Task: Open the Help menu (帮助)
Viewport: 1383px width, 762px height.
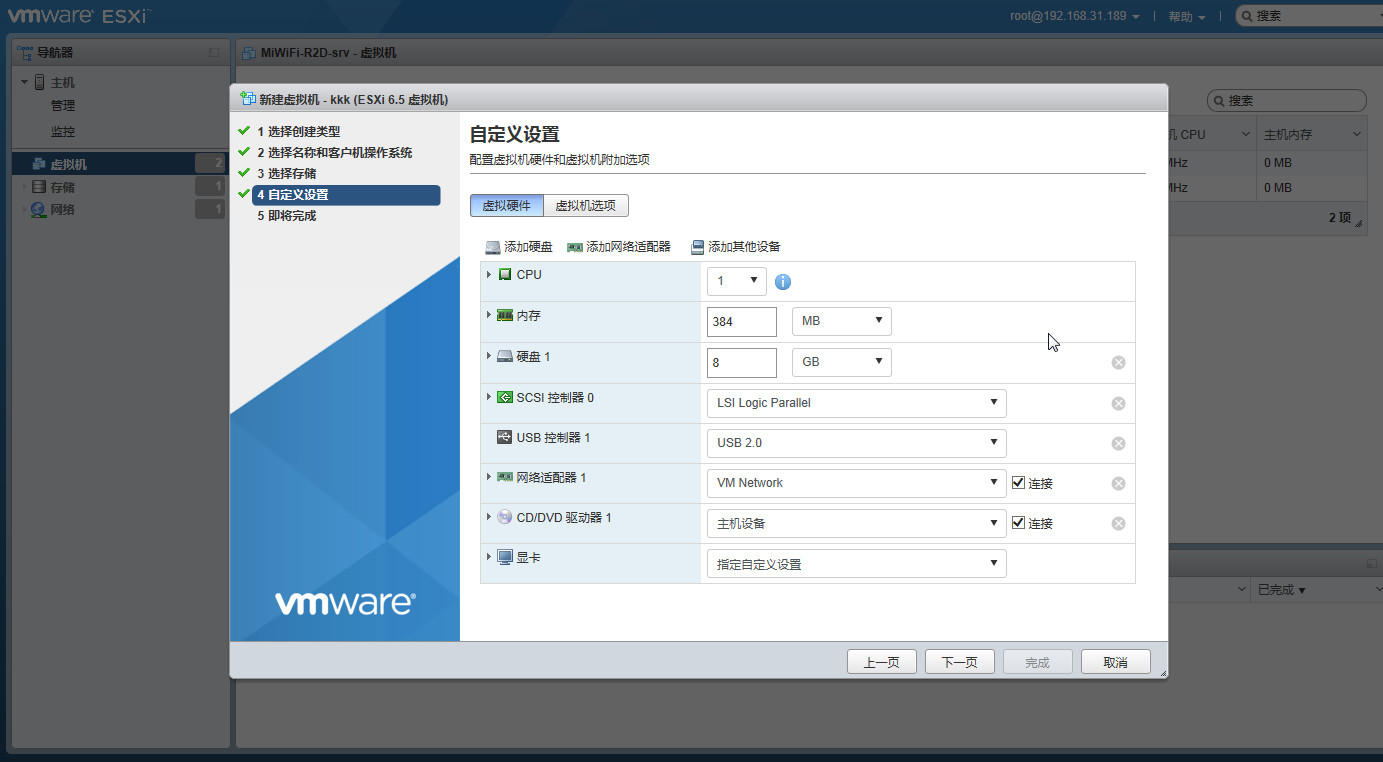Action: pyautogui.click(x=1186, y=17)
